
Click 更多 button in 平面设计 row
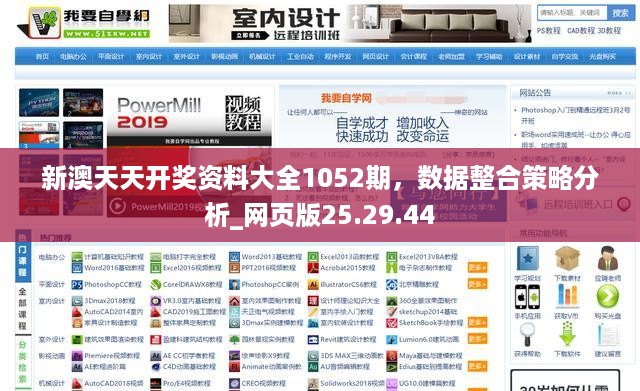coord(477,284)
